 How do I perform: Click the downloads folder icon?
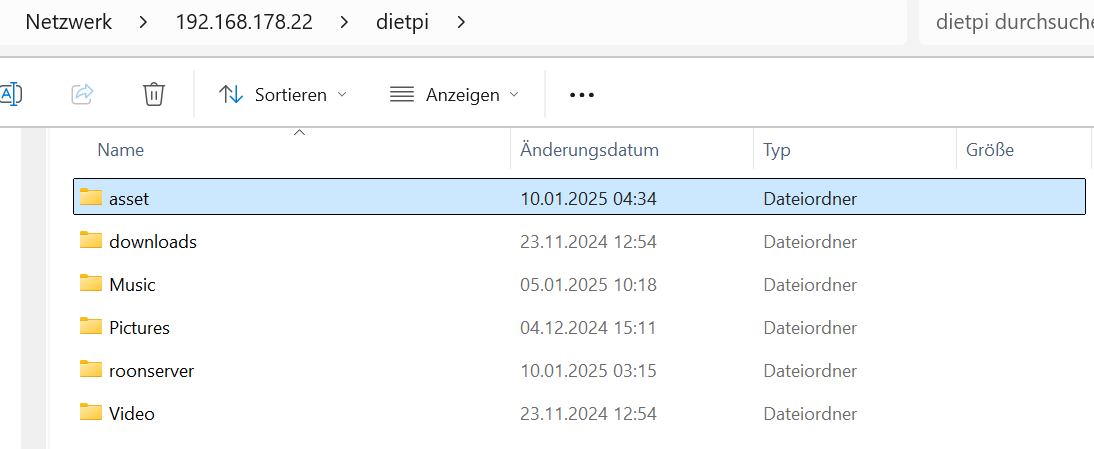tap(91, 241)
